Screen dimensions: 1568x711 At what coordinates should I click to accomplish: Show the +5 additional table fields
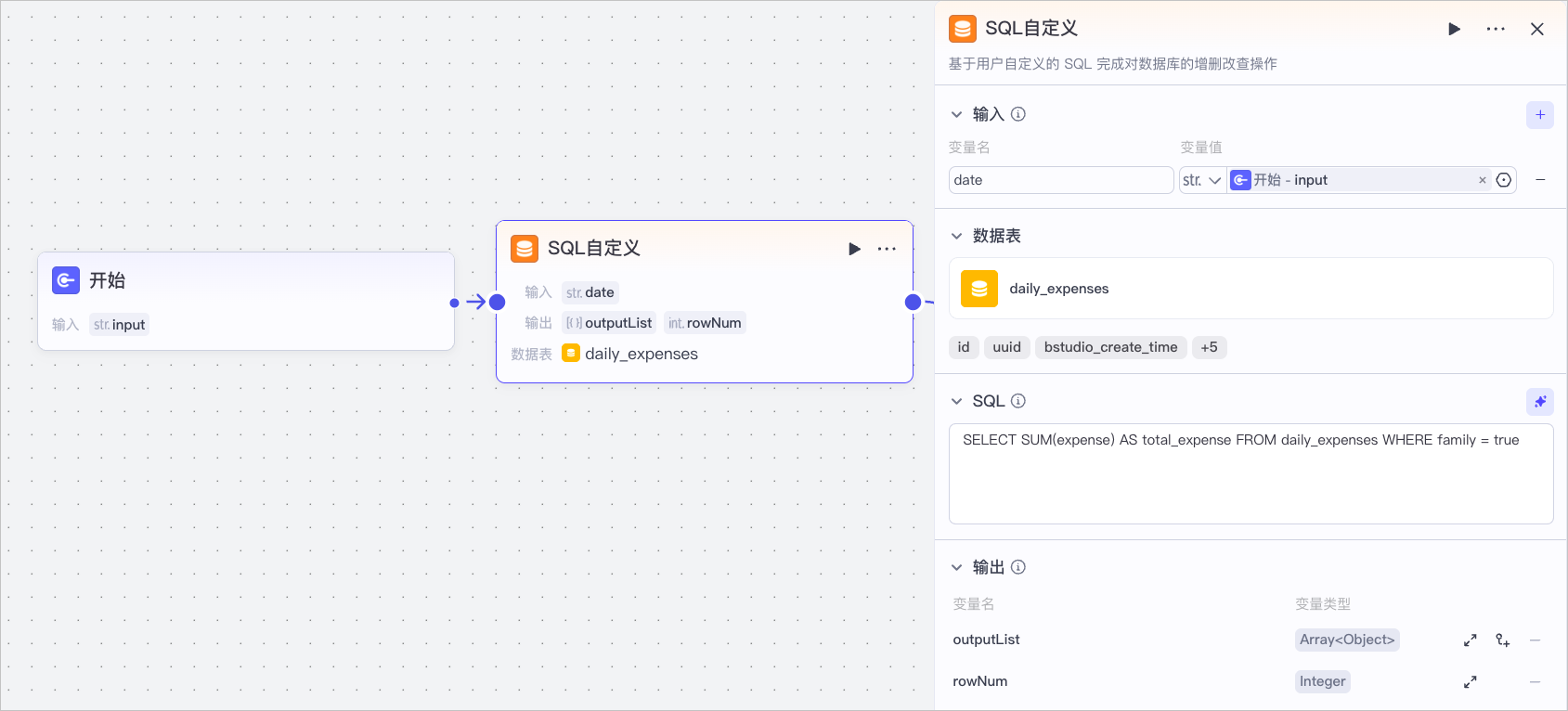[1209, 347]
